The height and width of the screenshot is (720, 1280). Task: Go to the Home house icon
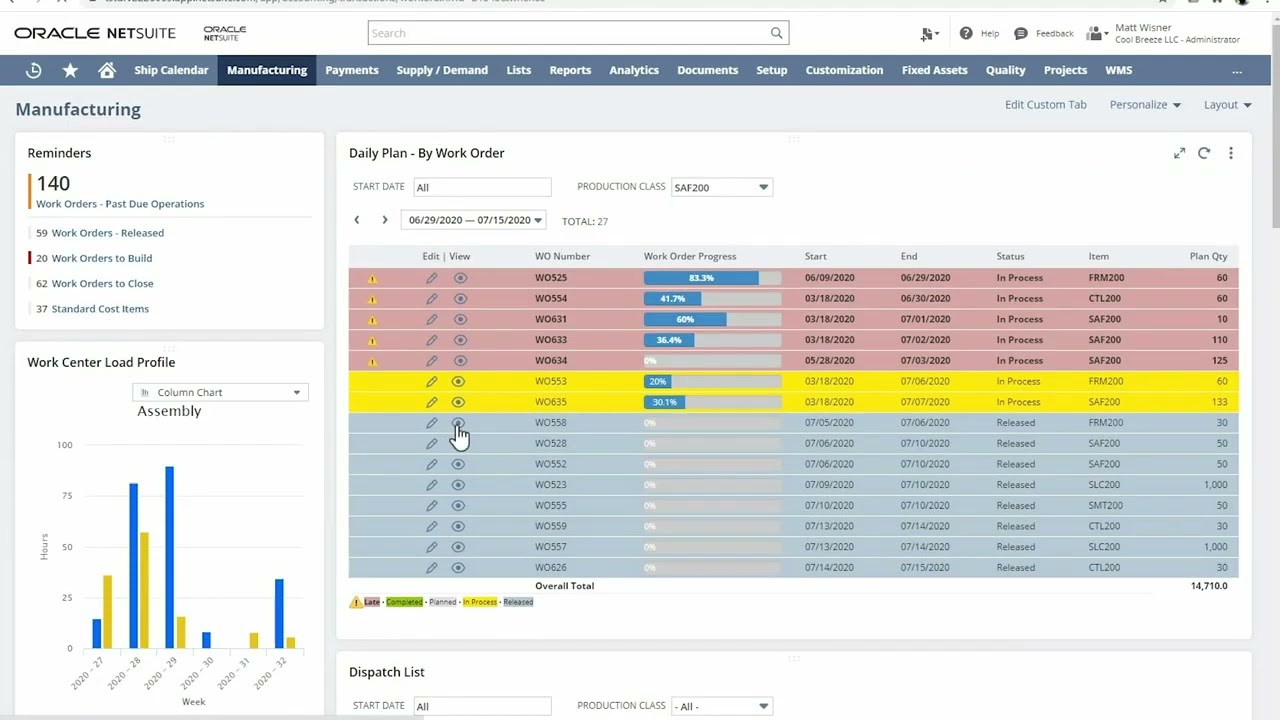pyautogui.click(x=107, y=70)
